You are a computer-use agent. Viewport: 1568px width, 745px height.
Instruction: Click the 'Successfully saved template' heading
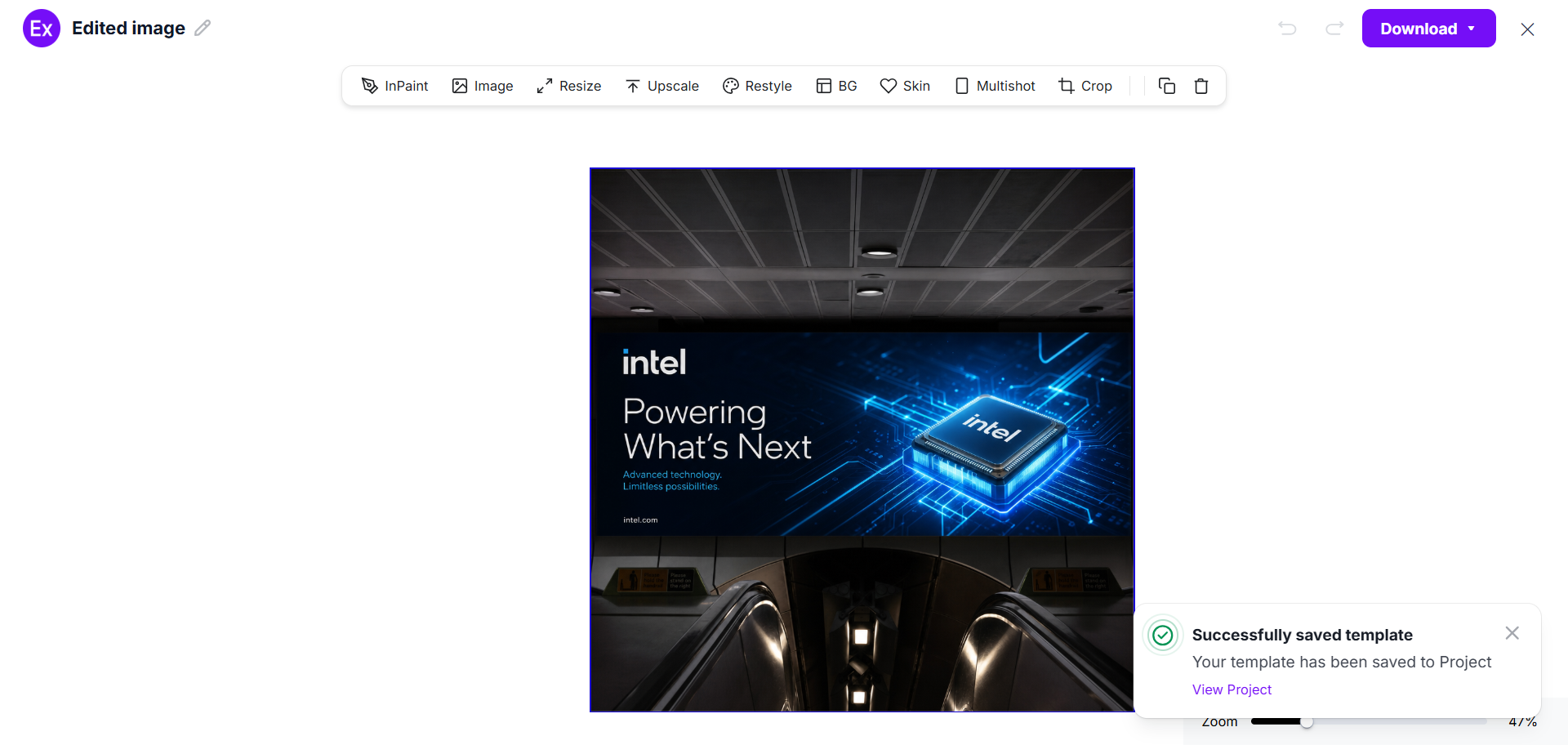point(1303,635)
